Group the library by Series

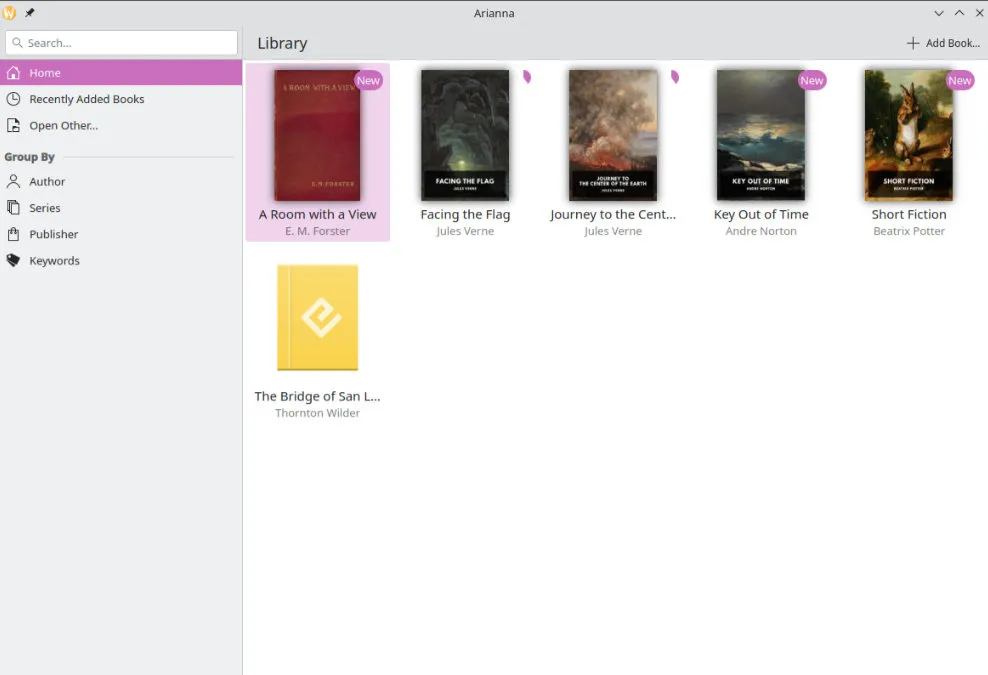[45, 208]
